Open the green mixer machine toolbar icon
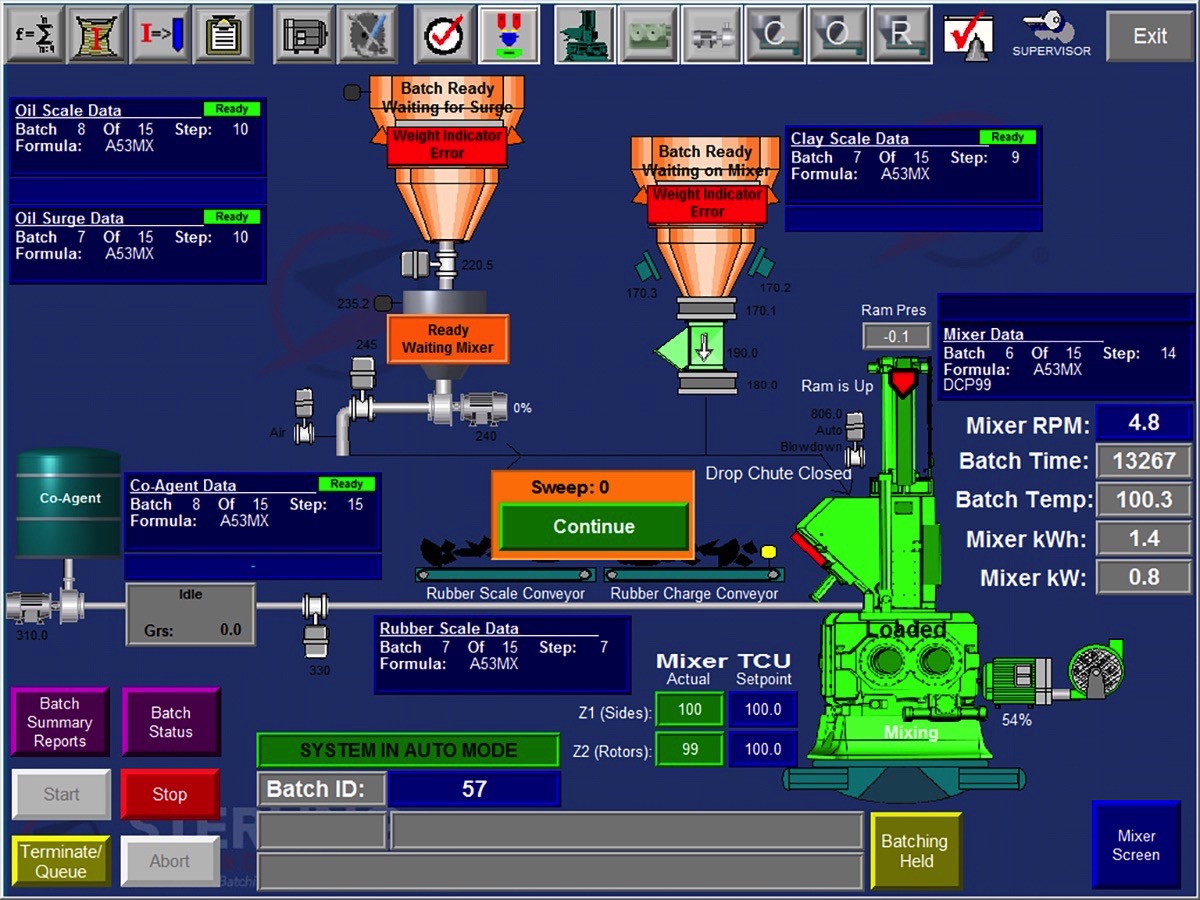The height and width of the screenshot is (900, 1200). coord(584,35)
